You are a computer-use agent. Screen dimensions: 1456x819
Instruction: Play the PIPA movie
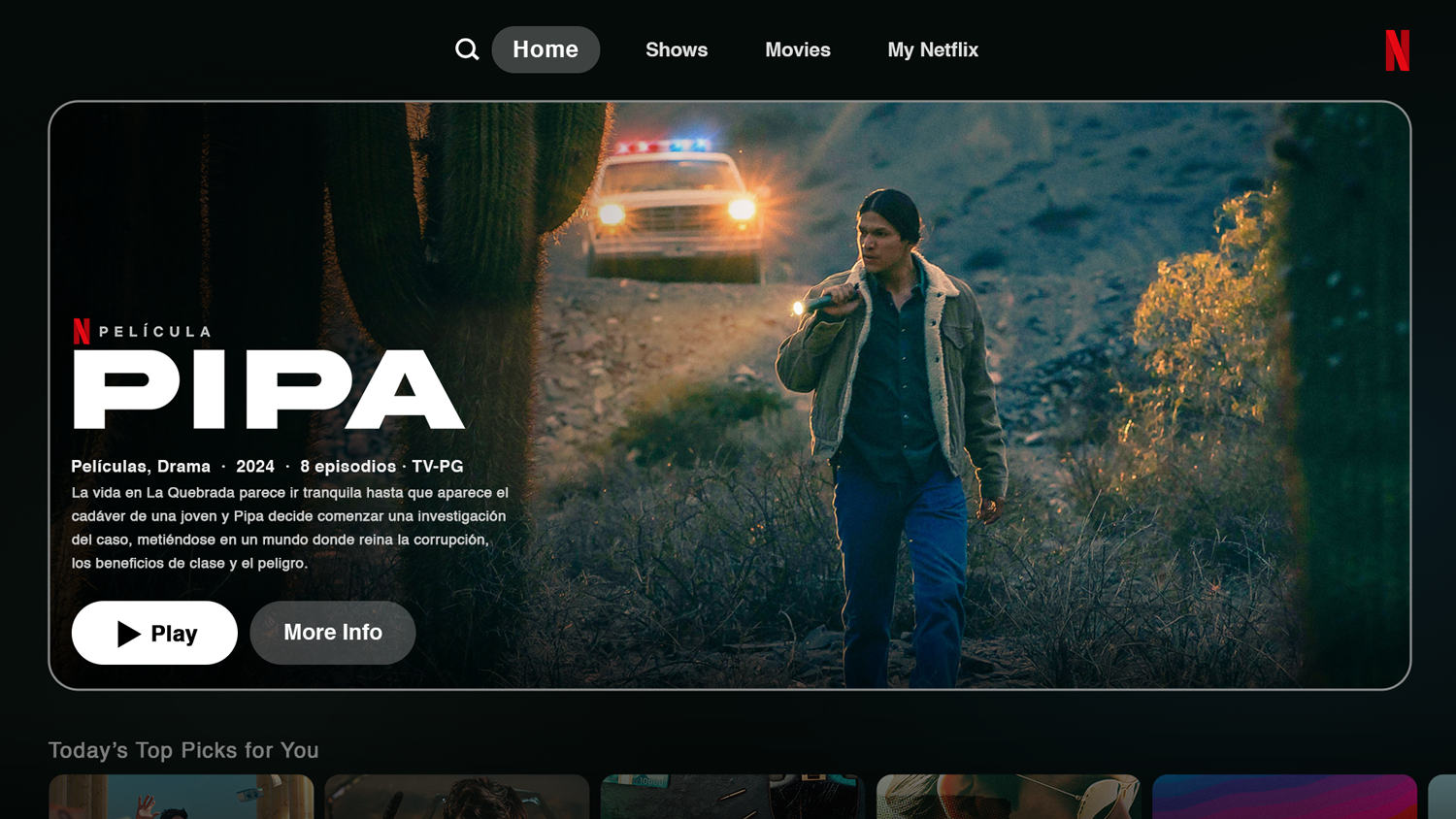coord(154,633)
